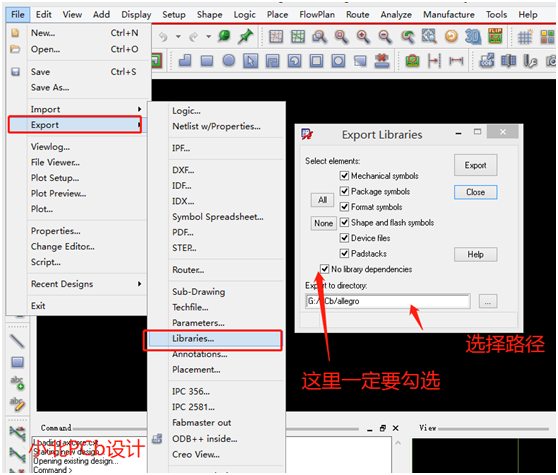Open the FlowPlan menu
Viewport: 558px width, 475px height.
[317, 15]
